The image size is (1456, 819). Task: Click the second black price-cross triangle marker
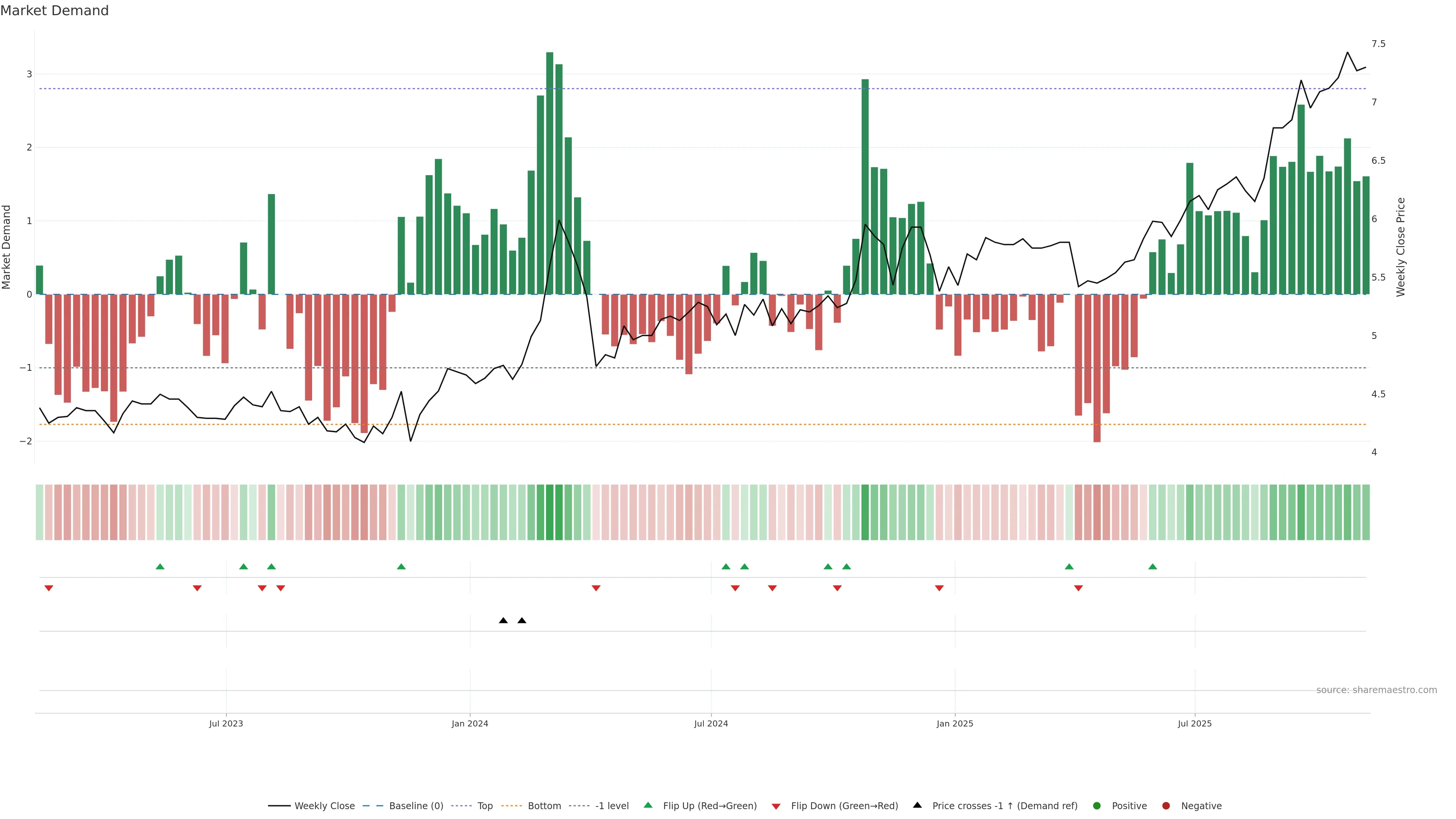pyautogui.click(x=522, y=621)
